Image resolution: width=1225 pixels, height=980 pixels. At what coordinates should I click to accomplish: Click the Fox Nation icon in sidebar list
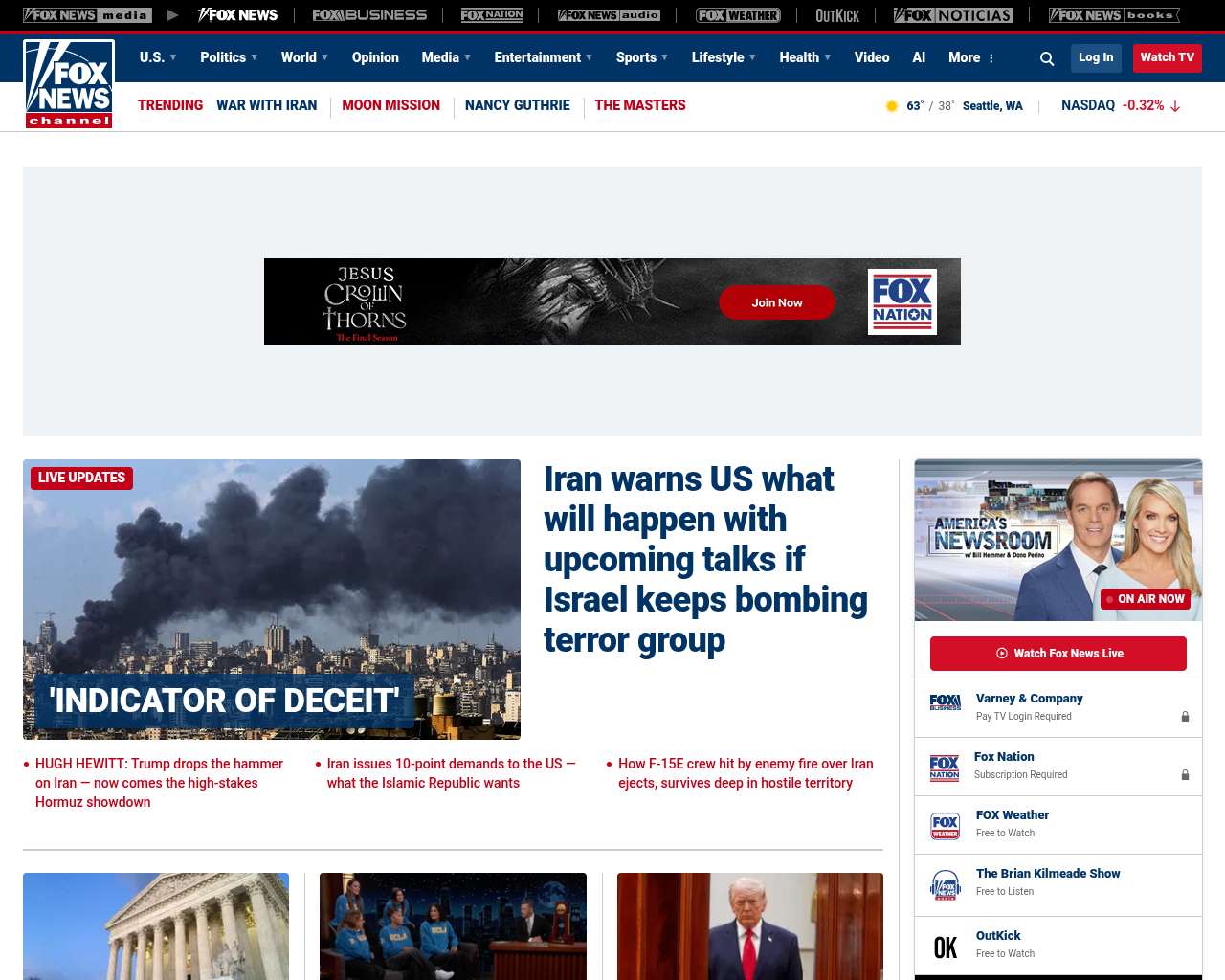click(945, 767)
